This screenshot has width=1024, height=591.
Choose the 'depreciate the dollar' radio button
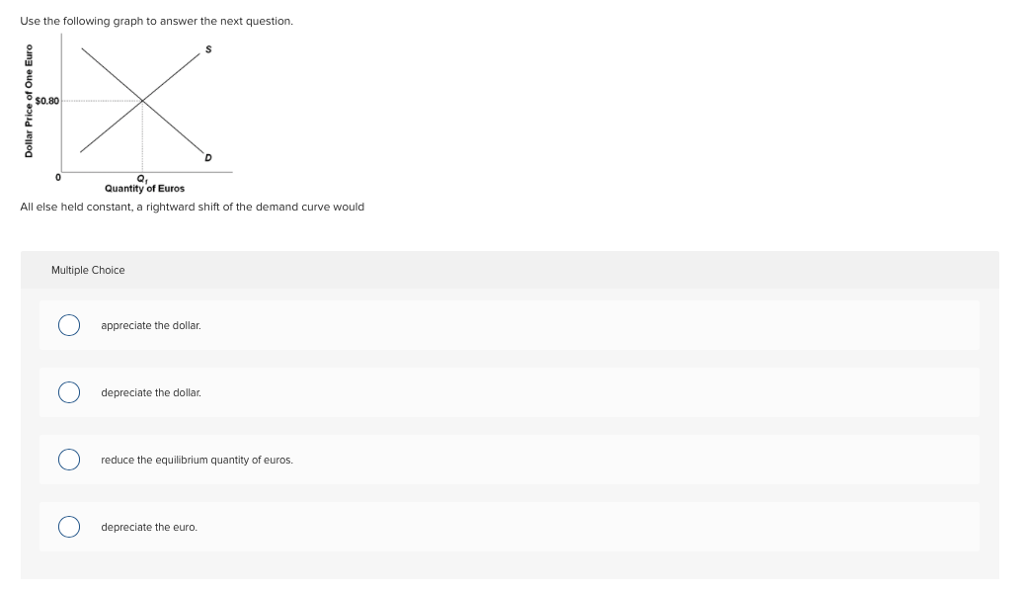coord(69,392)
